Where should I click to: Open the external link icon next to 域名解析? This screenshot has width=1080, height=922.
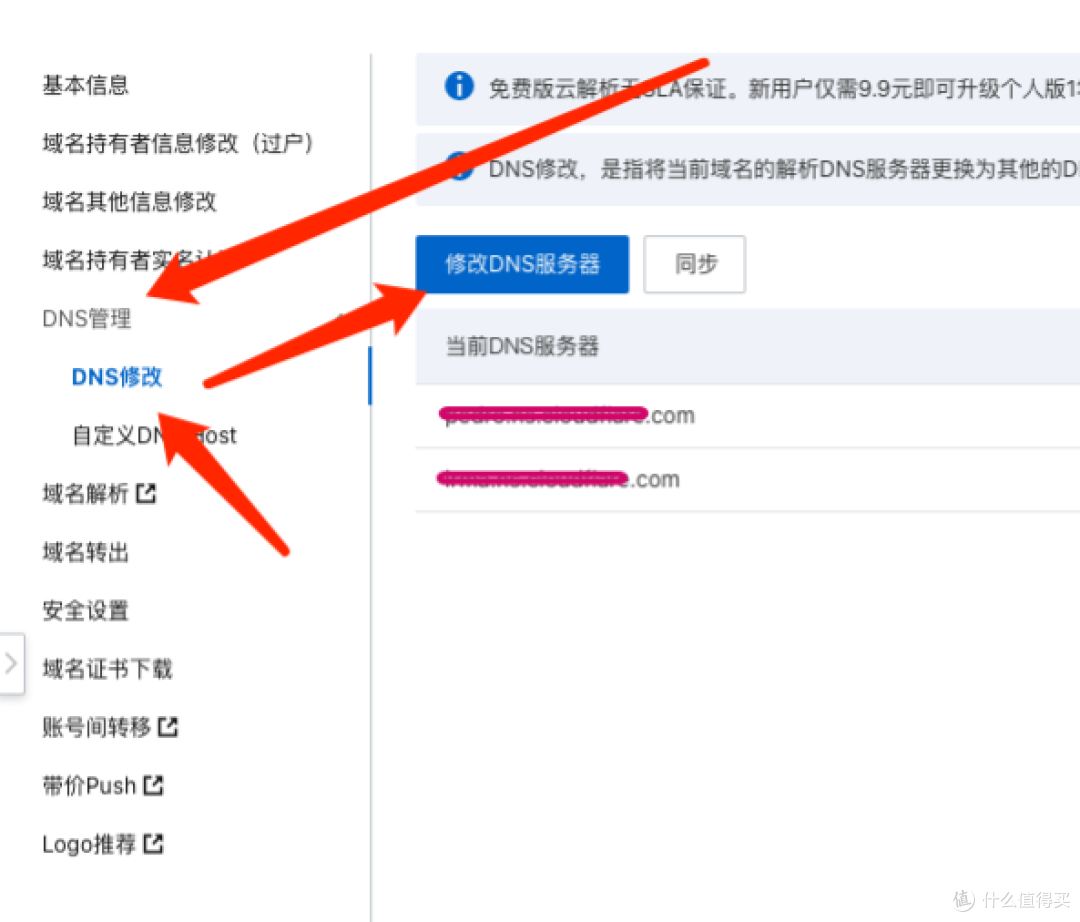pos(148,492)
